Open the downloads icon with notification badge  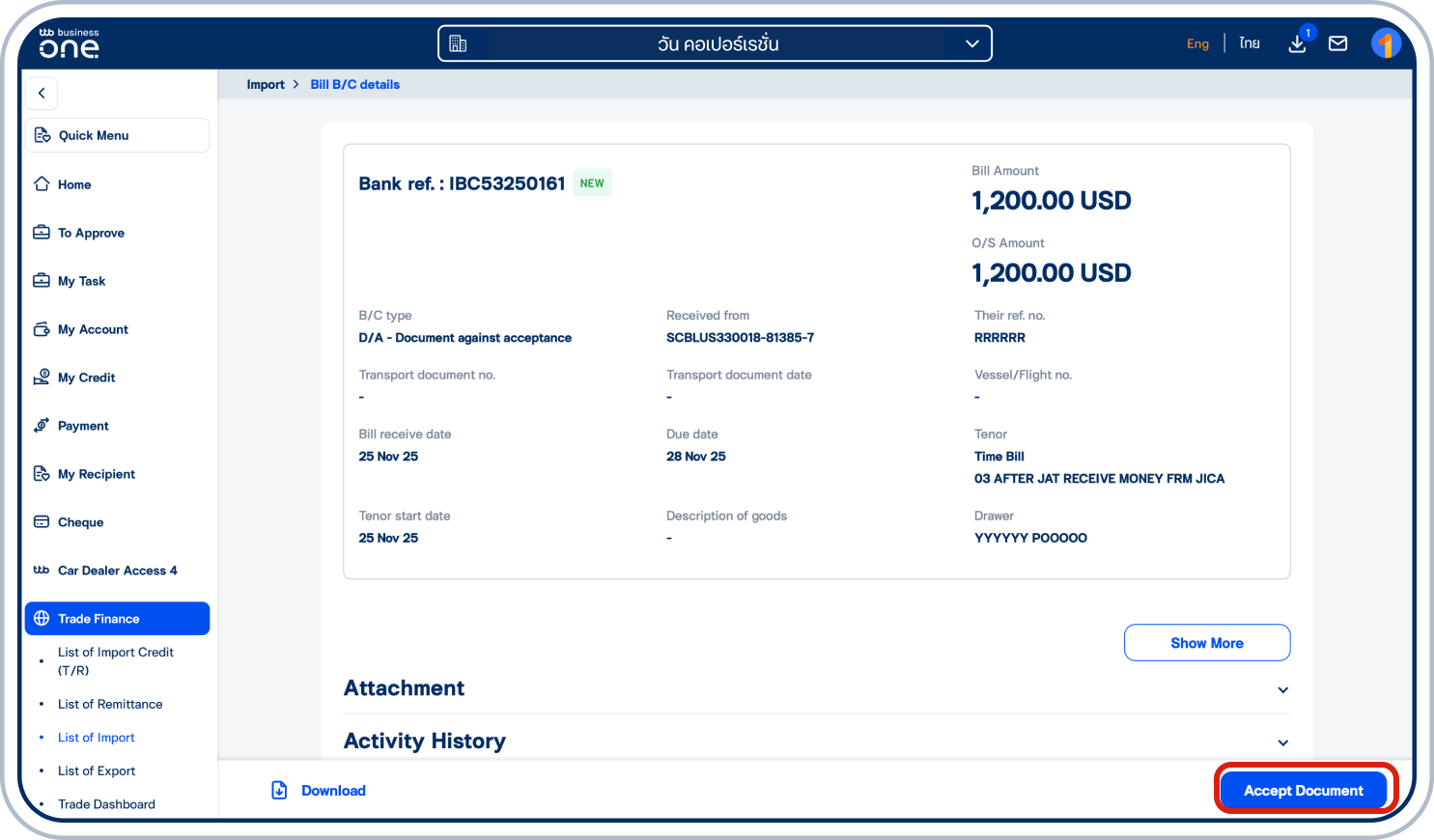tap(1297, 43)
